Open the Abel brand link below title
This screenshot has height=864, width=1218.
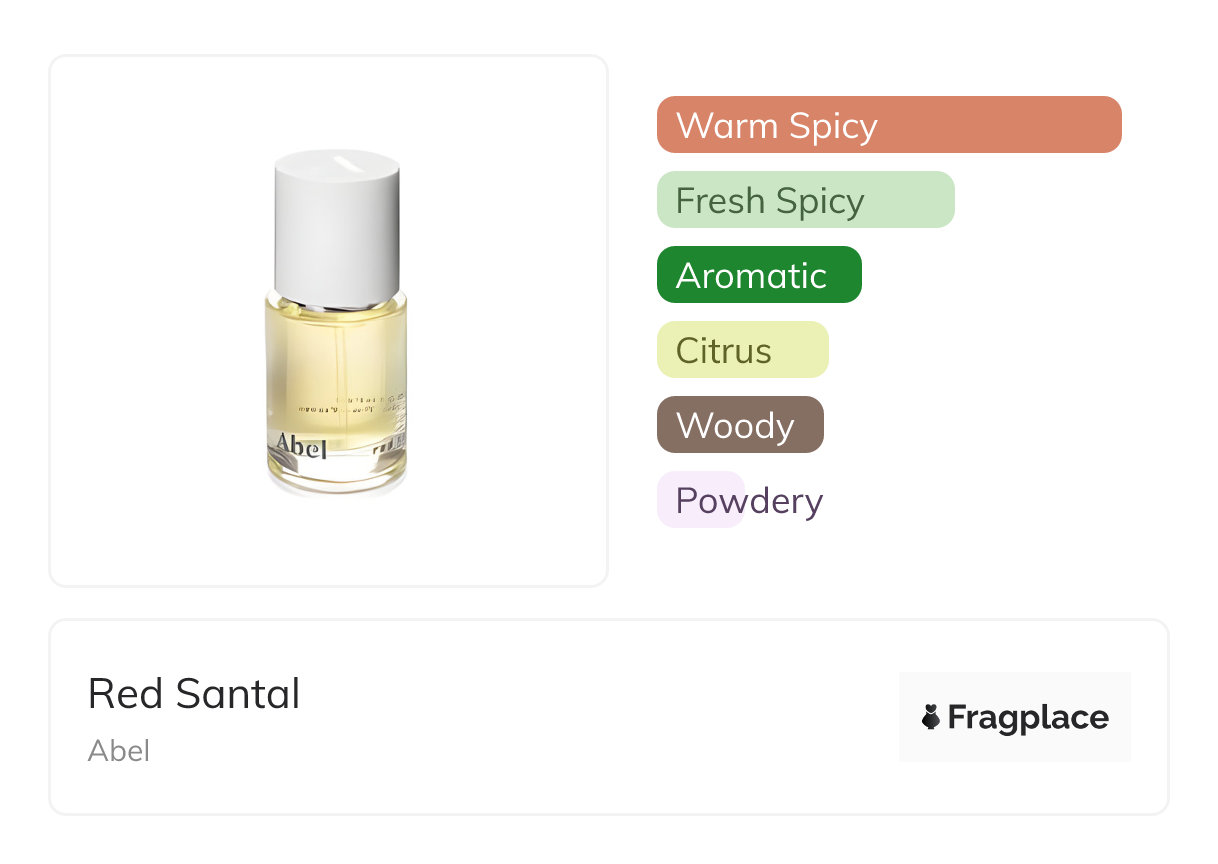click(x=119, y=751)
